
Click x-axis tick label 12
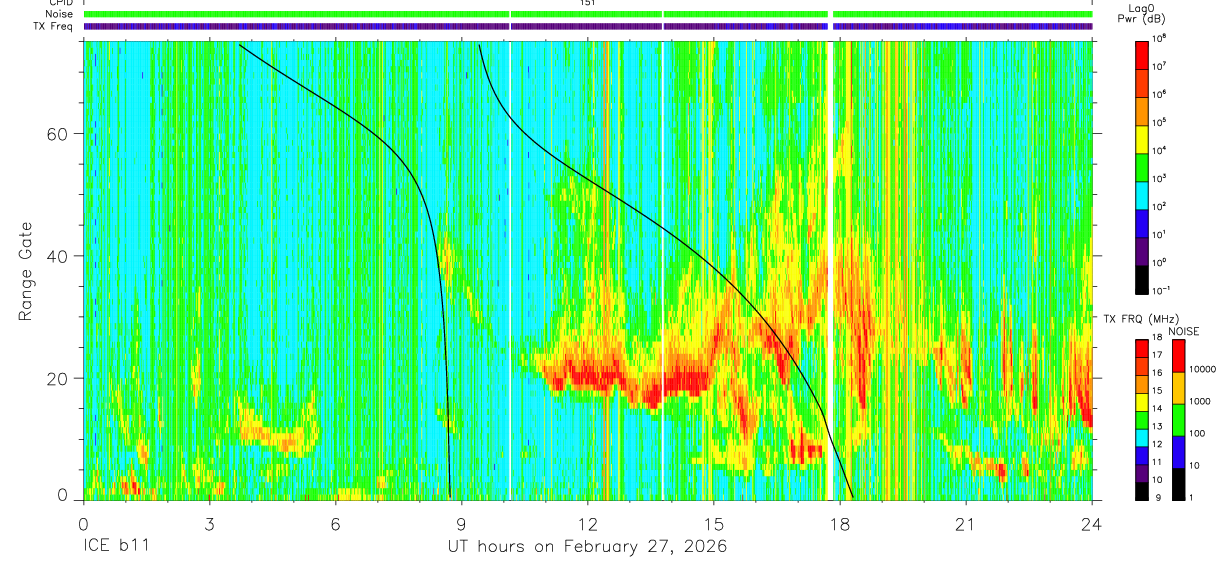click(587, 524)
